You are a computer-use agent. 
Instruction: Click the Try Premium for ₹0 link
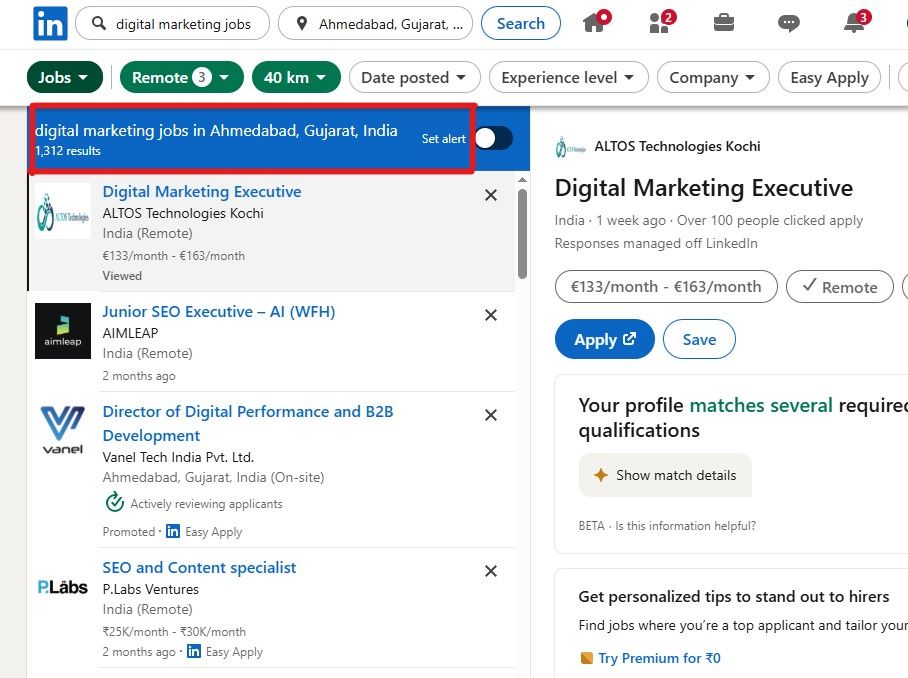(659, 658)
